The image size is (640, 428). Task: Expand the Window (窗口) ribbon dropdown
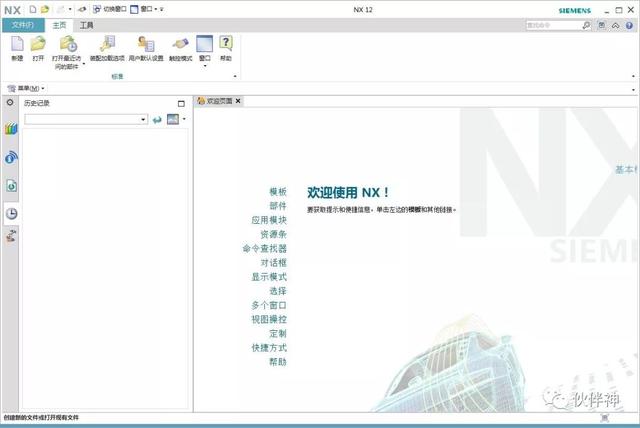[204, 66]
